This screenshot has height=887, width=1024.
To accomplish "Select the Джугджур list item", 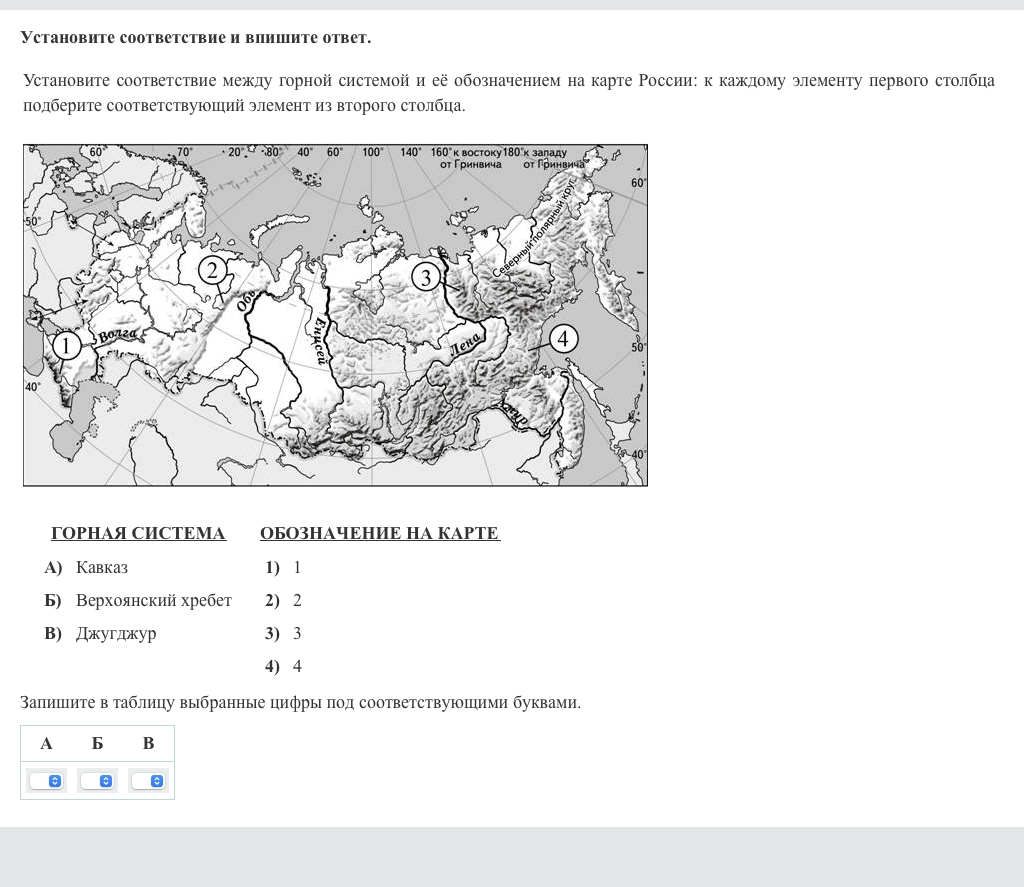I will 116,634.
